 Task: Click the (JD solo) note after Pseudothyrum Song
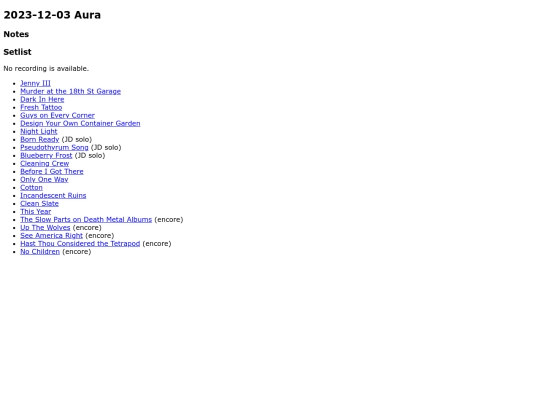(106, 147)
